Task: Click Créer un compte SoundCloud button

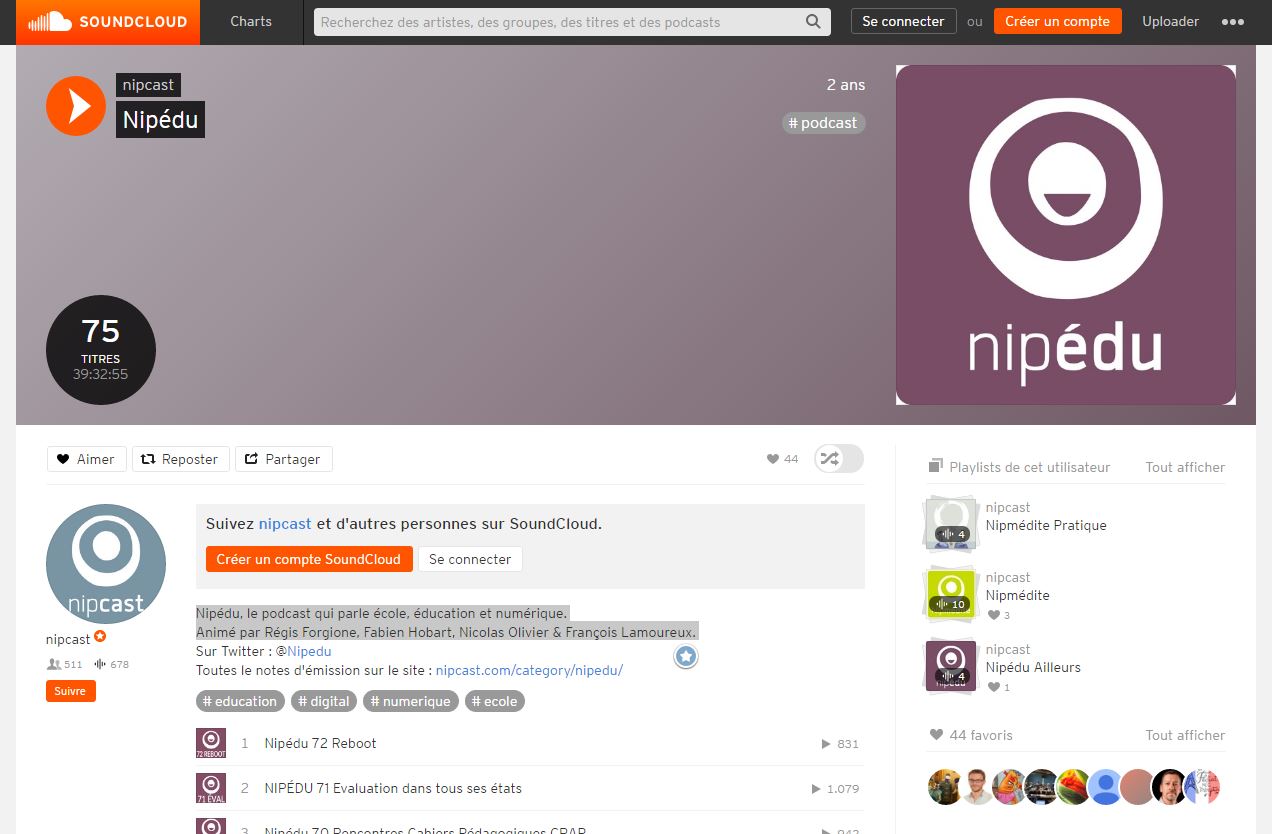Action: 309,559
